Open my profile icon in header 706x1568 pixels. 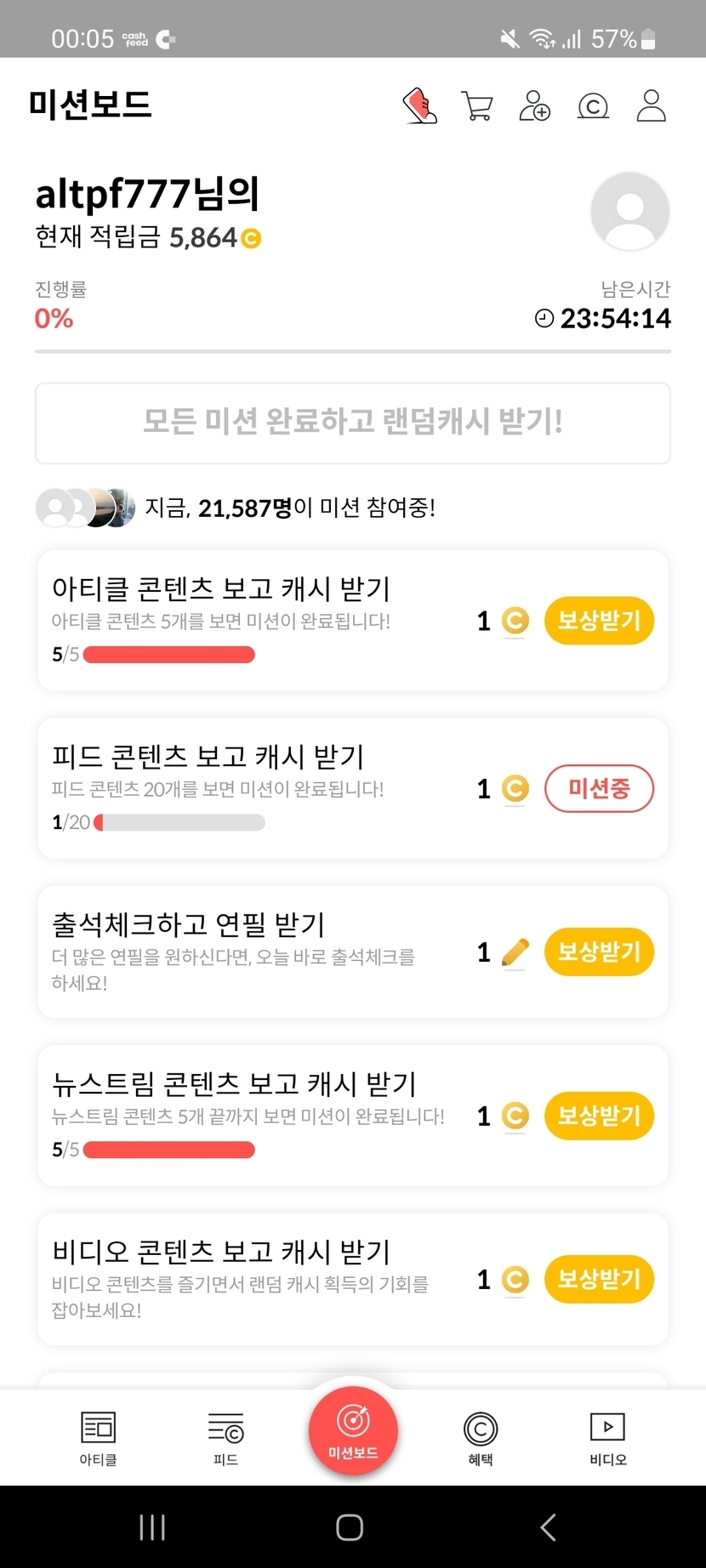pos(651,106)
